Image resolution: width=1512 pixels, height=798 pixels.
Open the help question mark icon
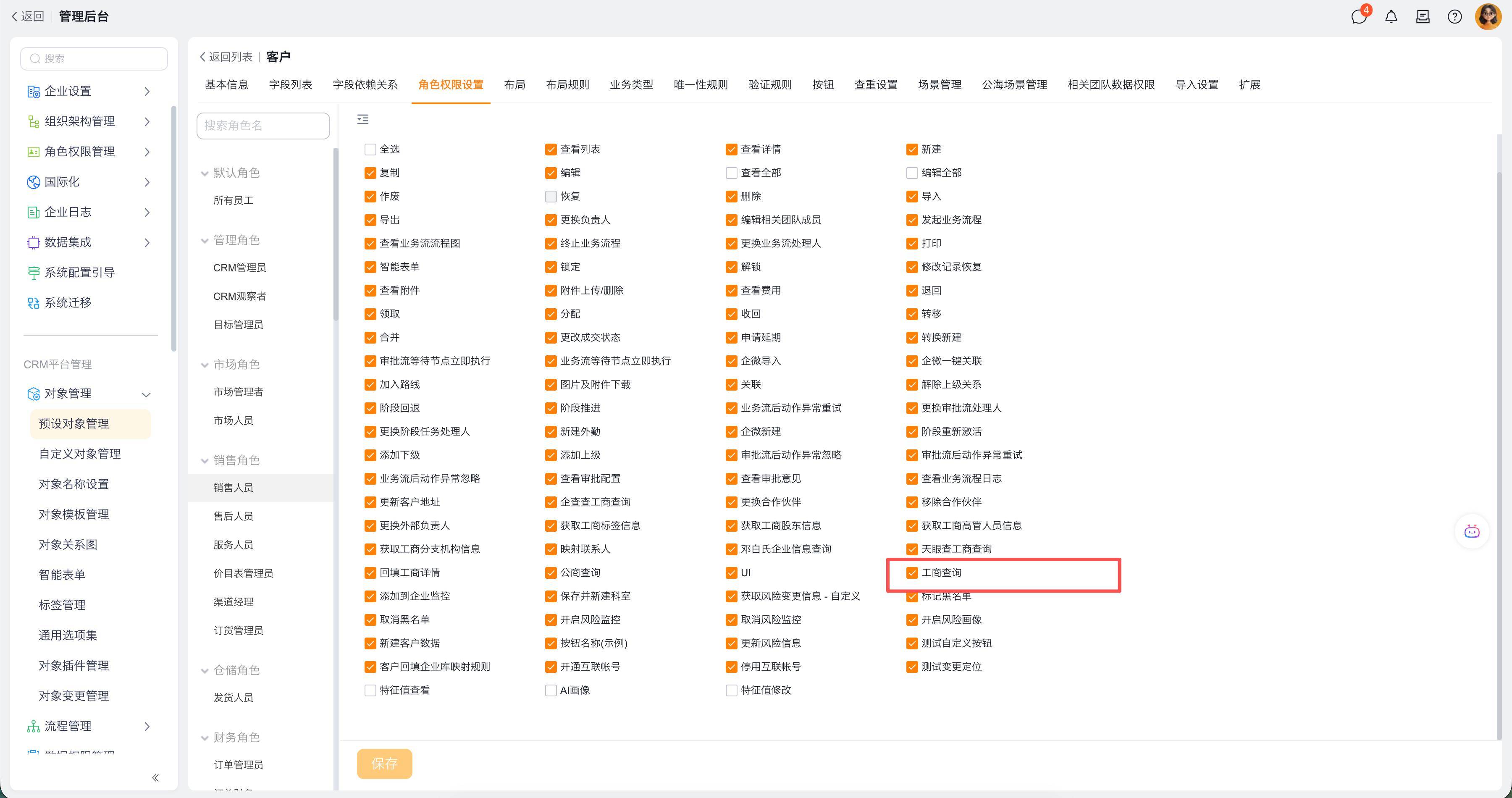1454,16
